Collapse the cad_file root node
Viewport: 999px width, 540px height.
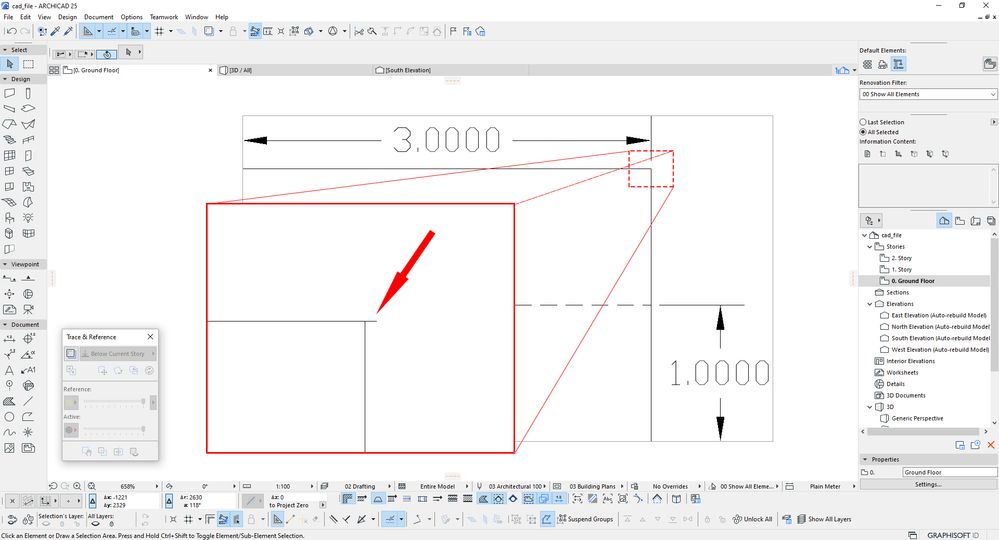[x=865, y=235]
